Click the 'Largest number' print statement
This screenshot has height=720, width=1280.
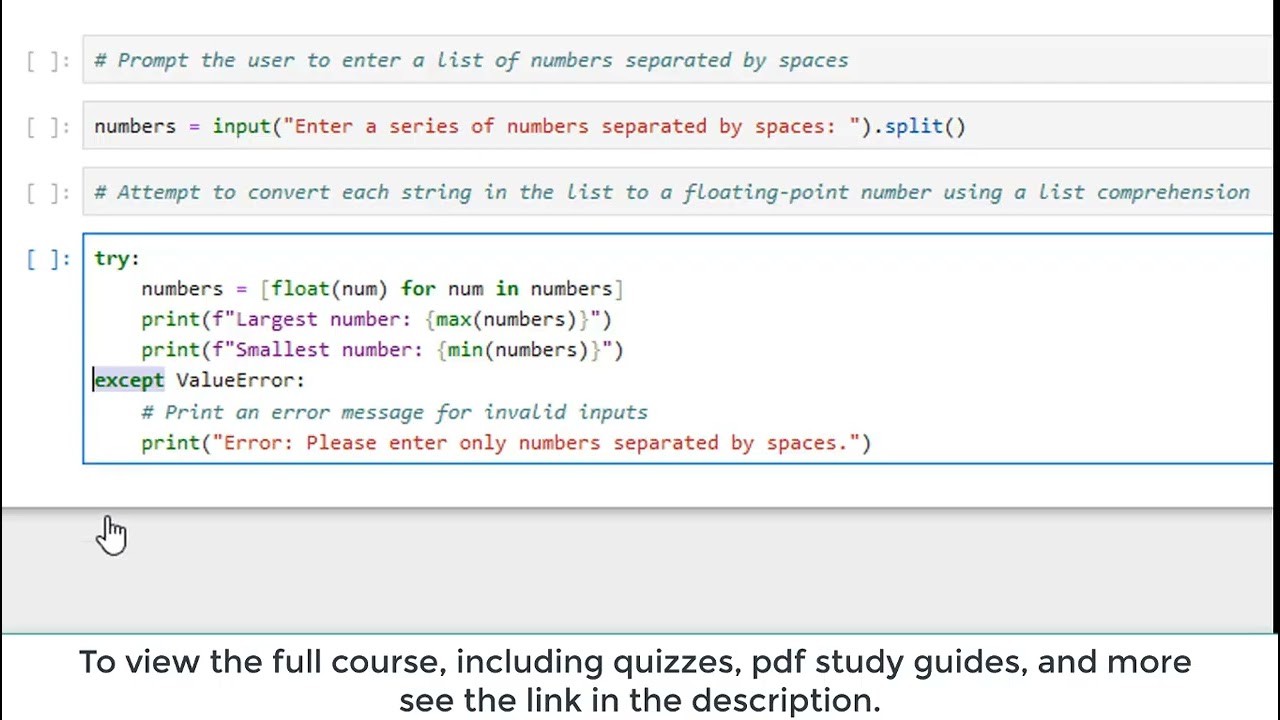point(376,319)
